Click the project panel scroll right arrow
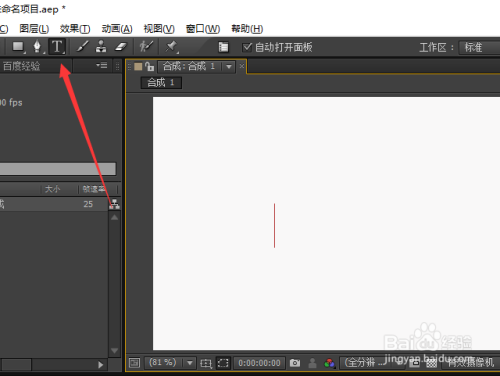Viewport: 500px width, 376px height. (101, 365)
